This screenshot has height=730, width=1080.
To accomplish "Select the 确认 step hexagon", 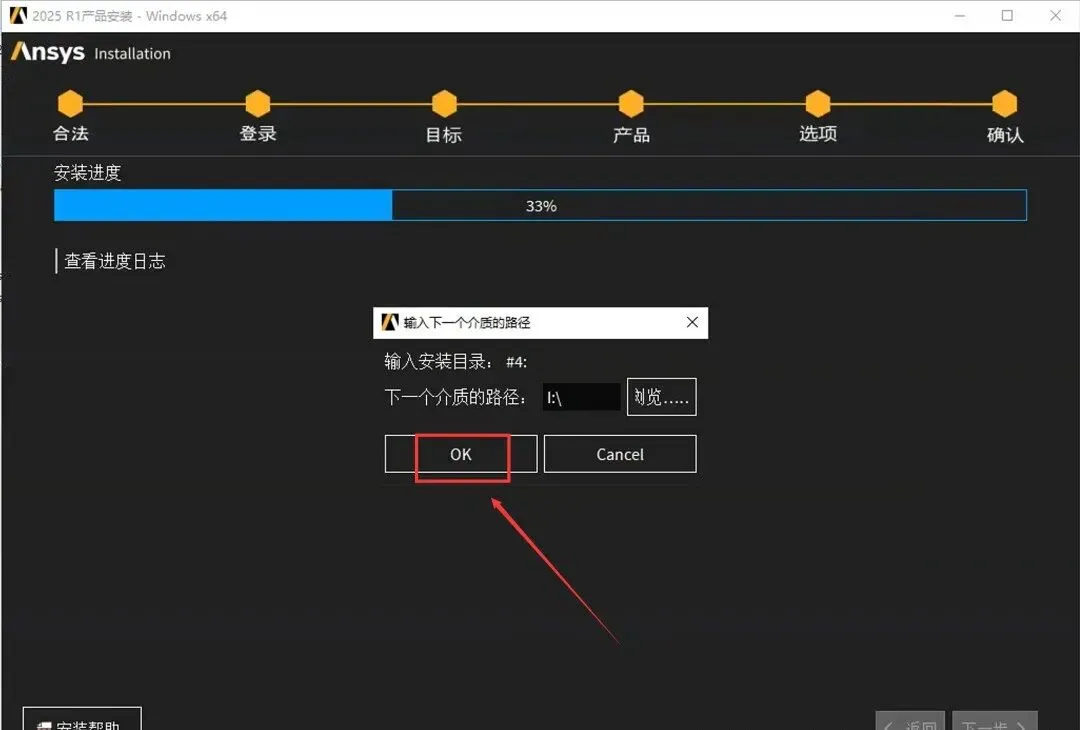I will (x=1004, y=104).
